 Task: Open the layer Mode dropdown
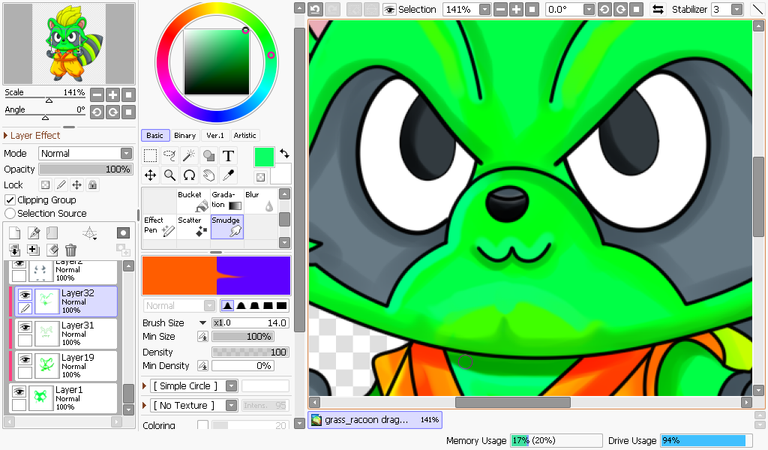126,153
